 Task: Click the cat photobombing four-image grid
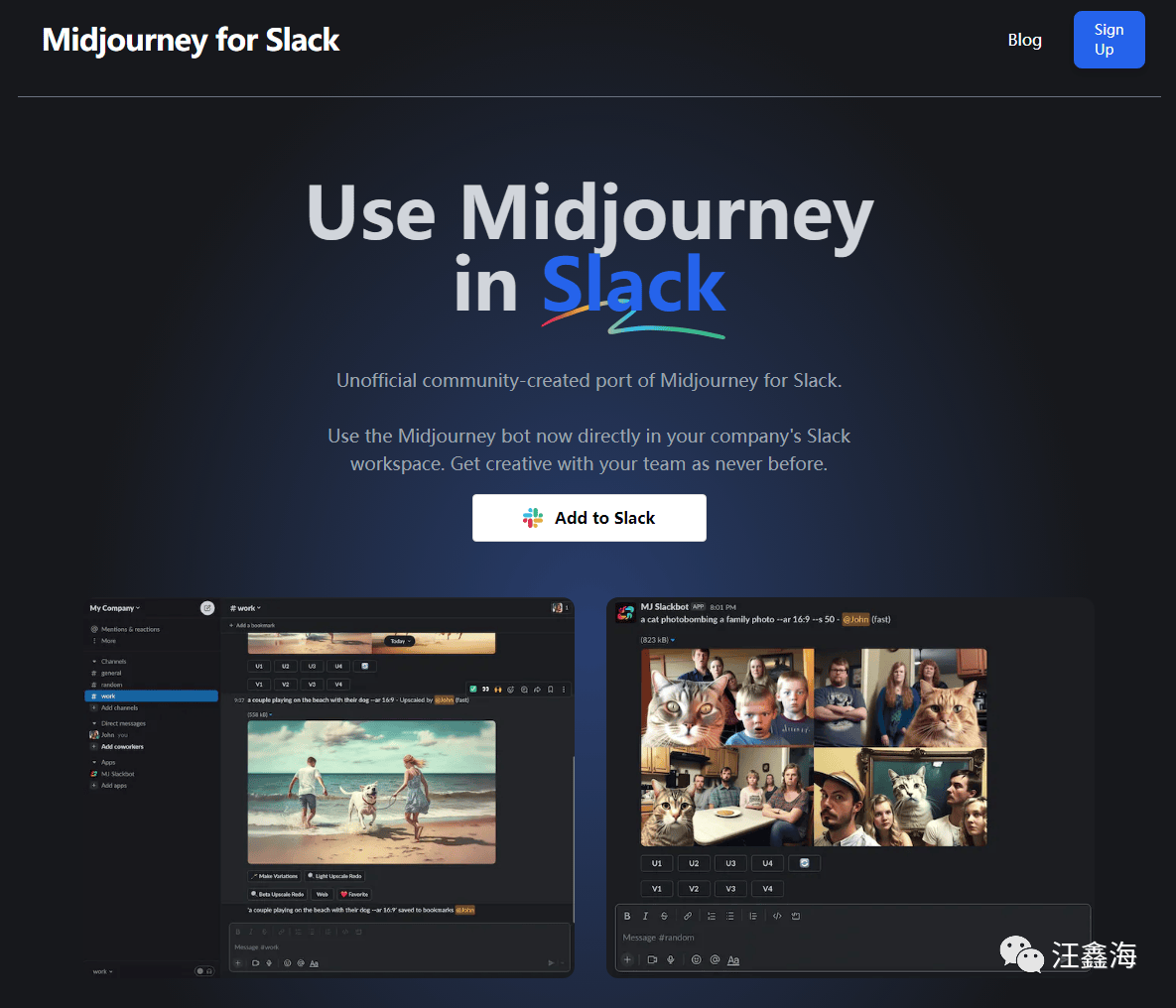tap(814, 747)
